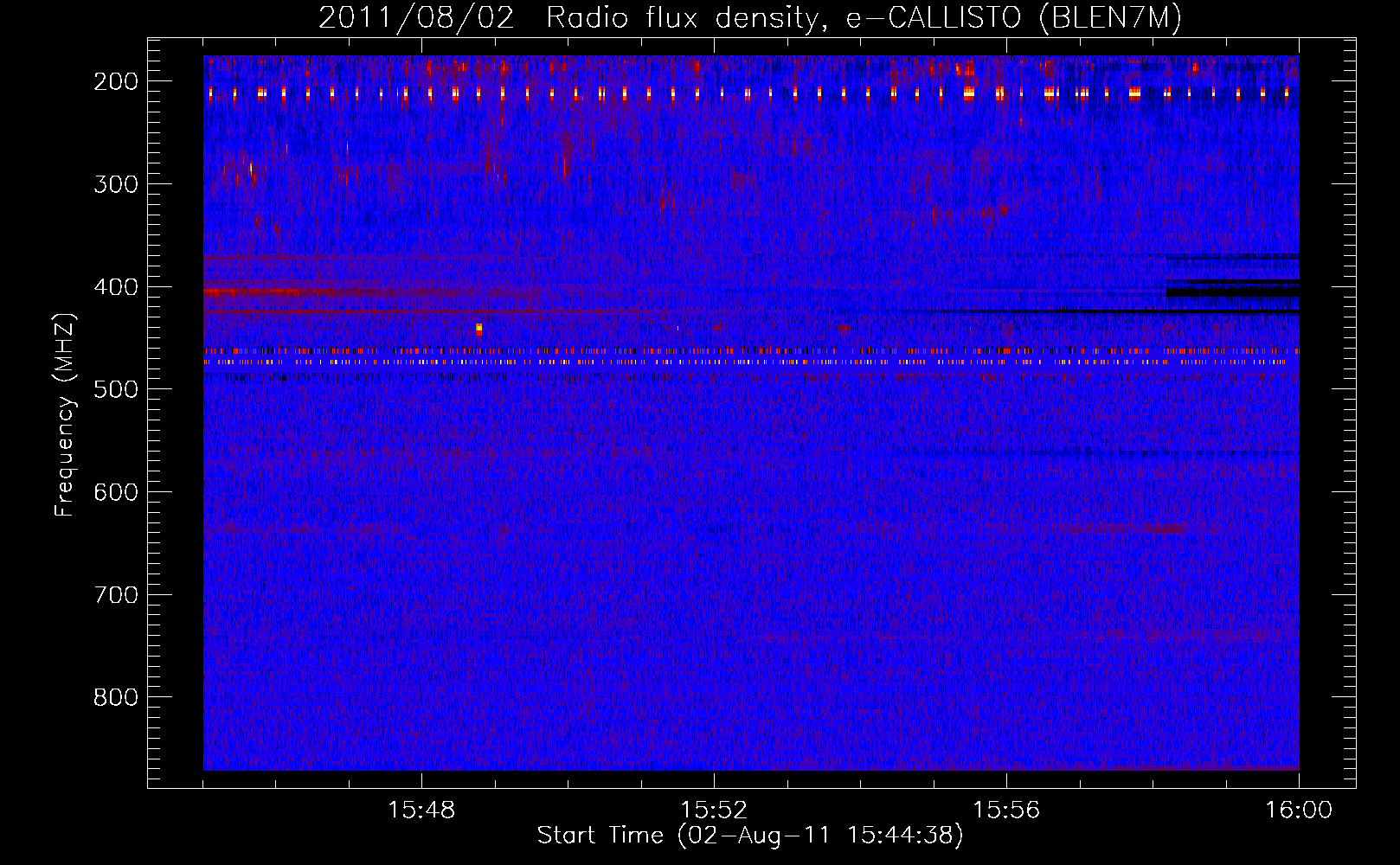
Task: Click the bright yellow burst near 440 MHz
Action: tap(478, 329)
